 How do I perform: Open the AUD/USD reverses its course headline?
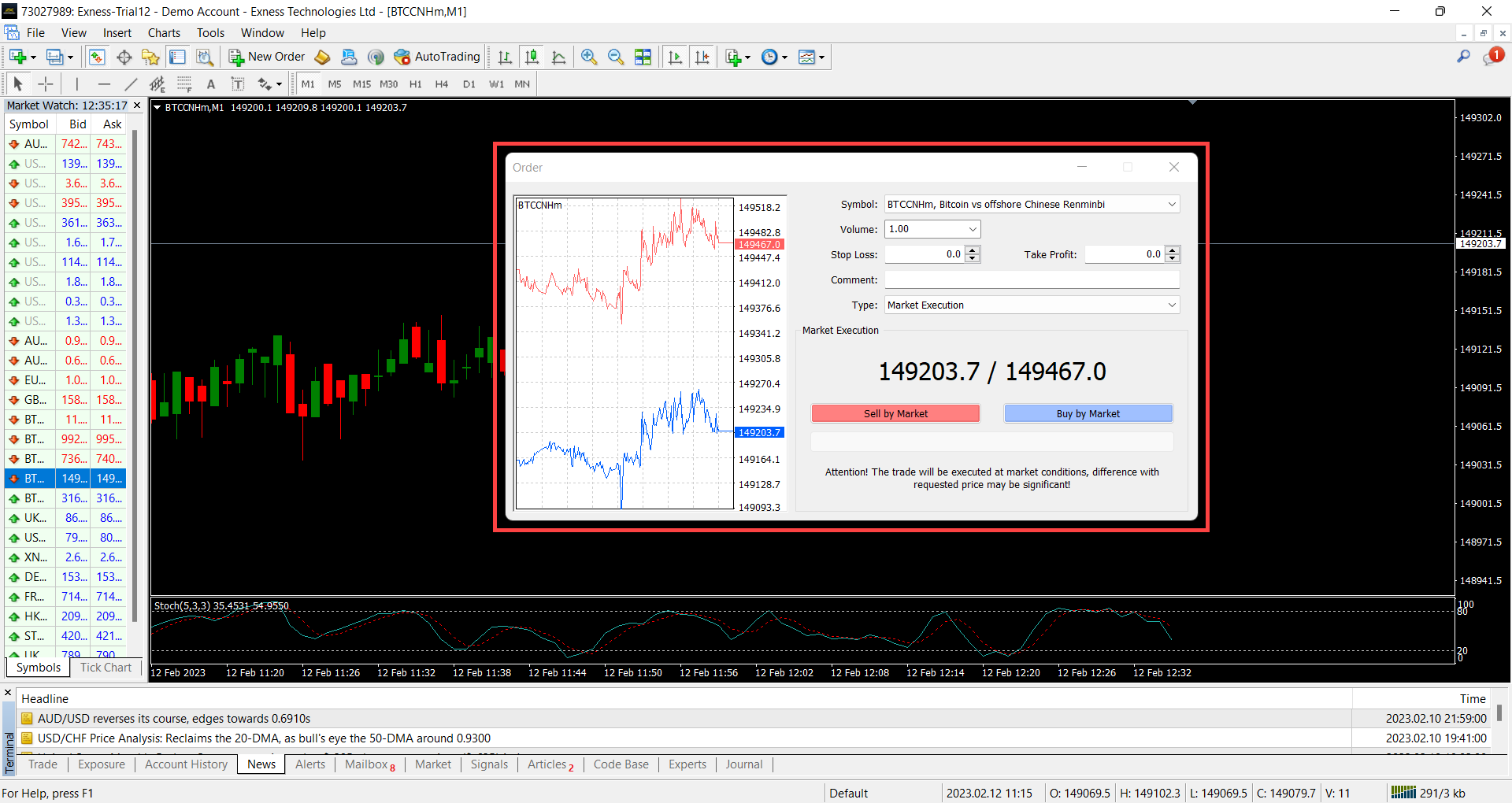174,719
